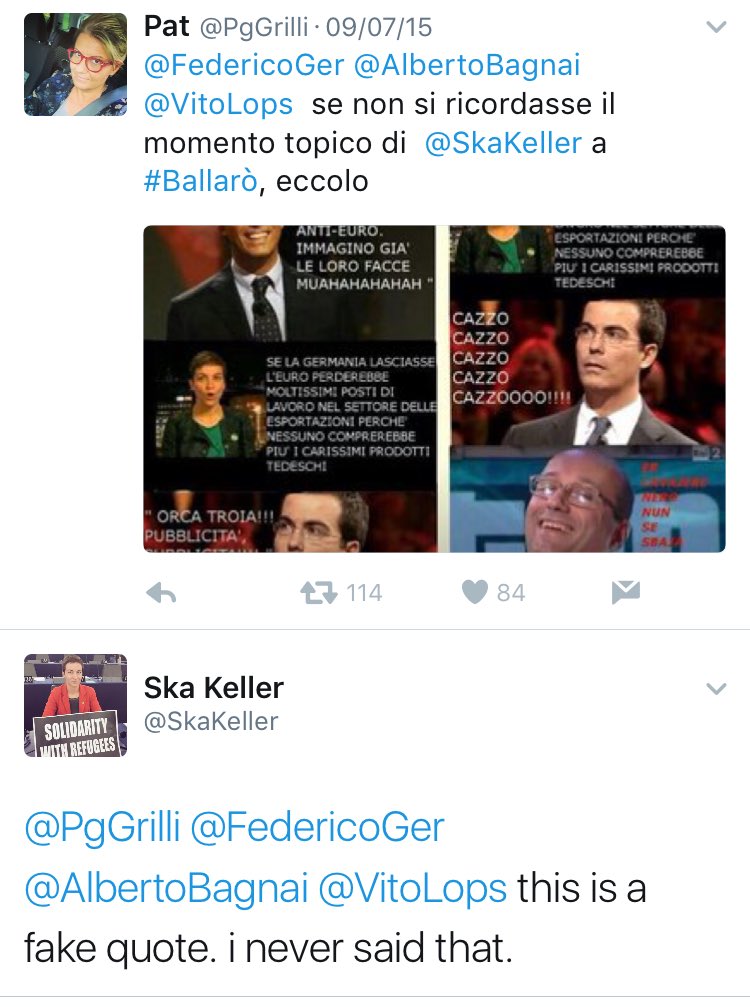Send Pat's tweet via the direct message envelope icon
Viewport: 750px width, 1007px height.
click(625, 592)
